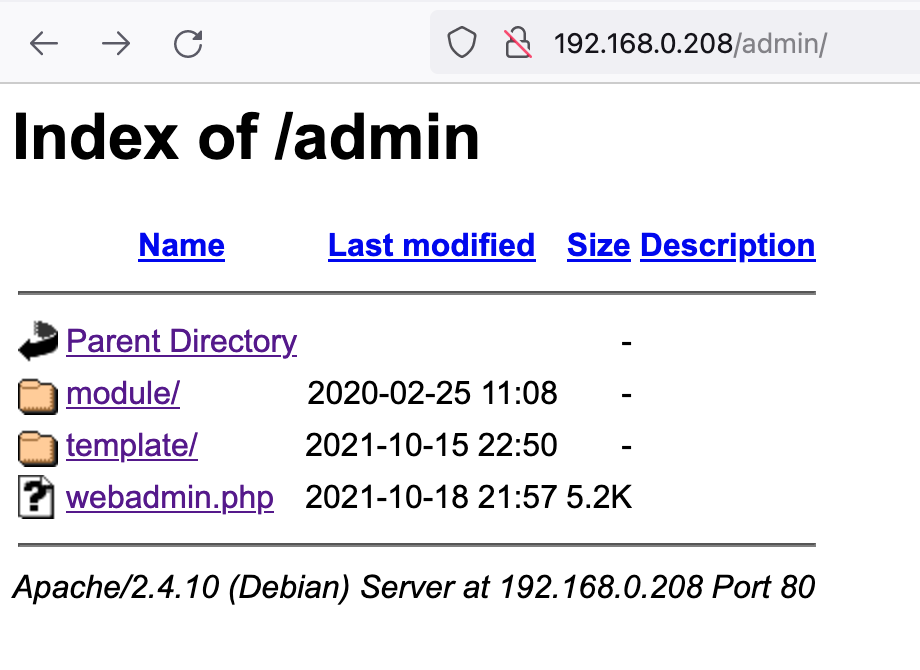Screen dimensions: 920x670
Task: Open the webadmin.php file link
Action: [x=169, y=498]
